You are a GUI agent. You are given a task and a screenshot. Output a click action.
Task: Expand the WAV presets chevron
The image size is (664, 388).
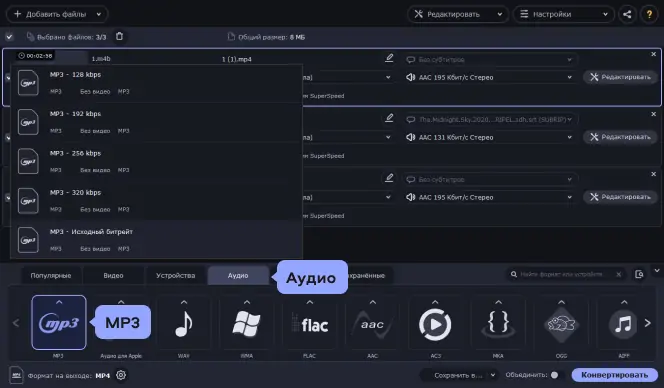pyautogui.click(x=184, y=302)
